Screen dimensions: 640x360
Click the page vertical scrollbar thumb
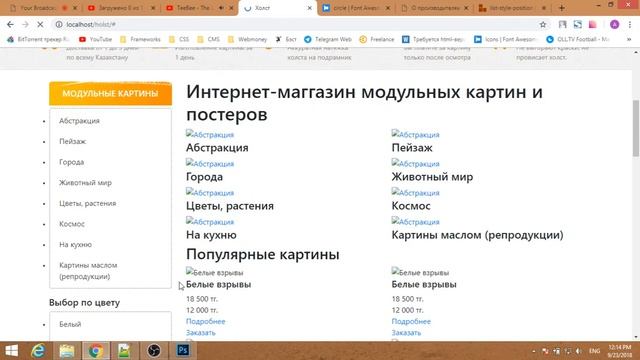(x=636, y=128)
